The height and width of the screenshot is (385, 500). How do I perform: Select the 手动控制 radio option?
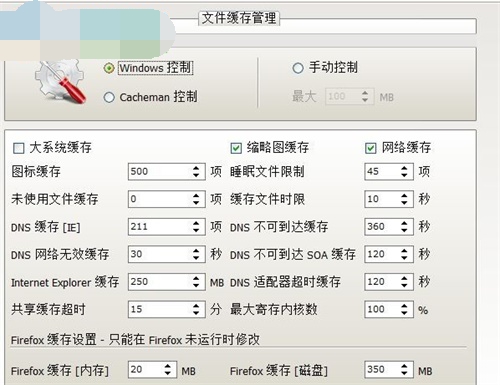[x=298, y=68]
